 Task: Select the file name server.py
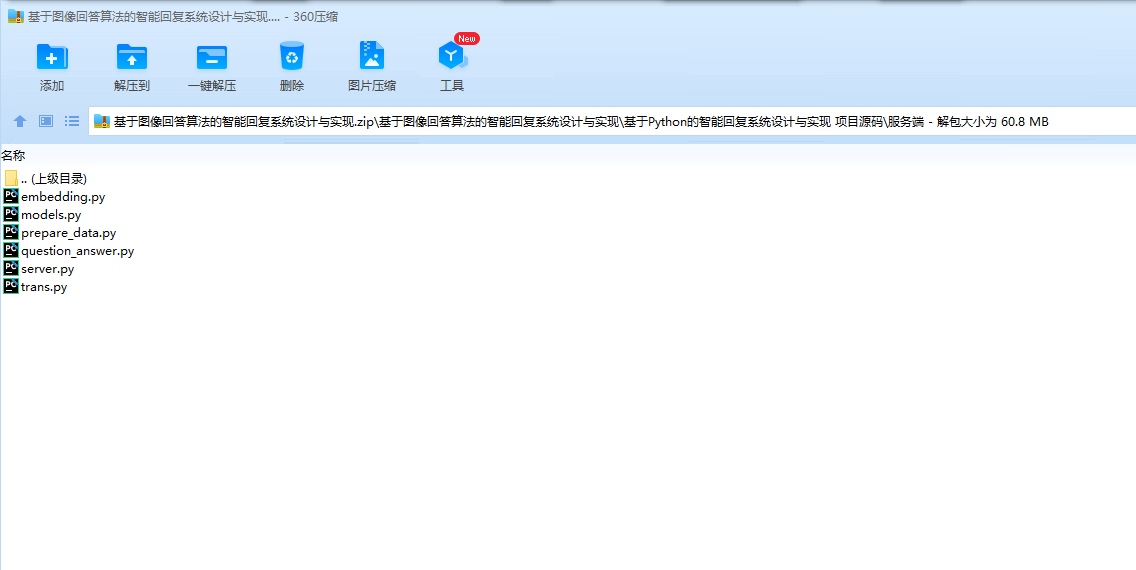(48, 269)
